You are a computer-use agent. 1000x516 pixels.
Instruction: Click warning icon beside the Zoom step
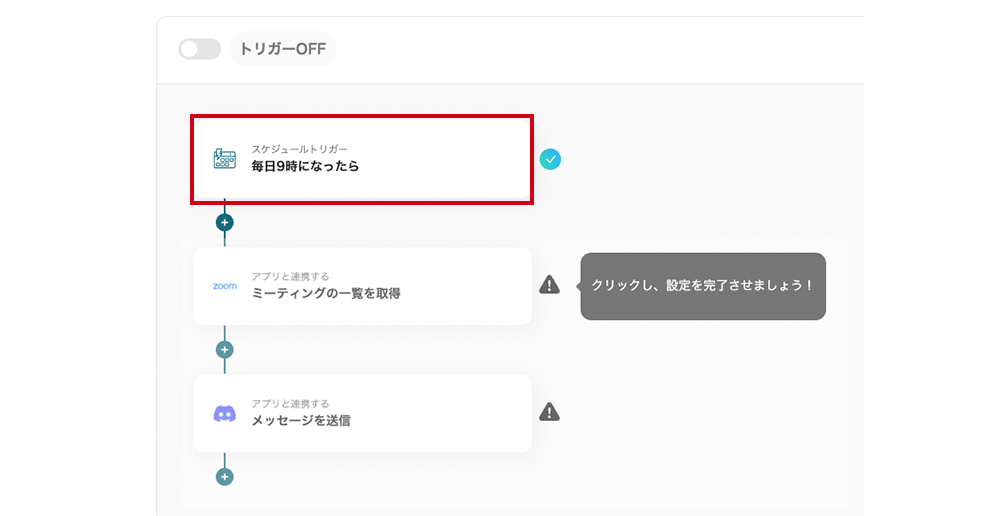pos(549,284)
